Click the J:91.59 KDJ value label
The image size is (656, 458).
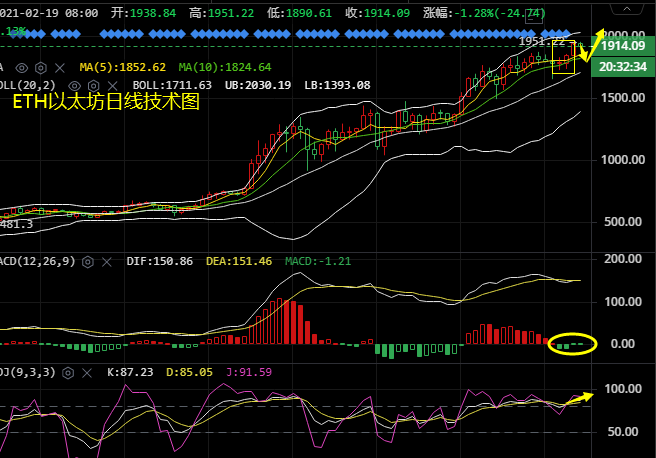point(250,373)
